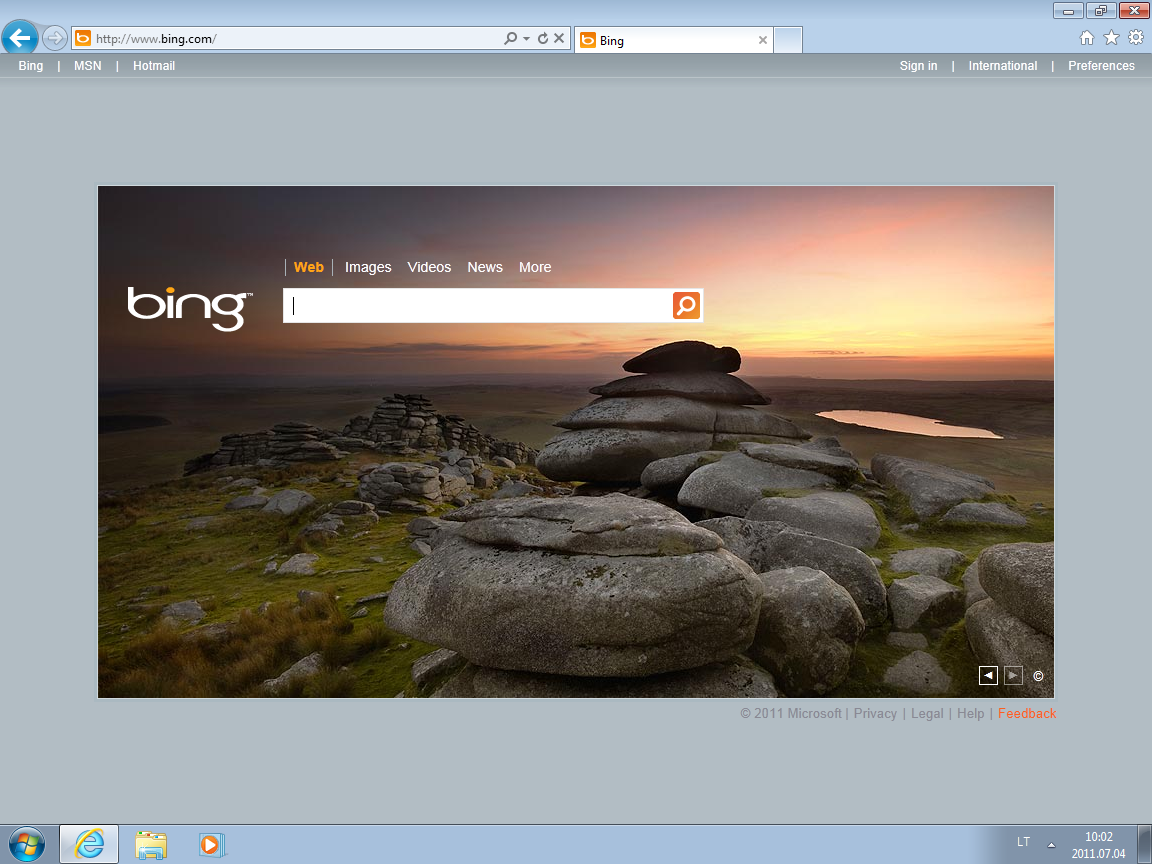The width and height of the screenshot is (1152, 864).
Task: Show hidden system tray icons
Action: pyautogui.click(x=1051, y=843)
